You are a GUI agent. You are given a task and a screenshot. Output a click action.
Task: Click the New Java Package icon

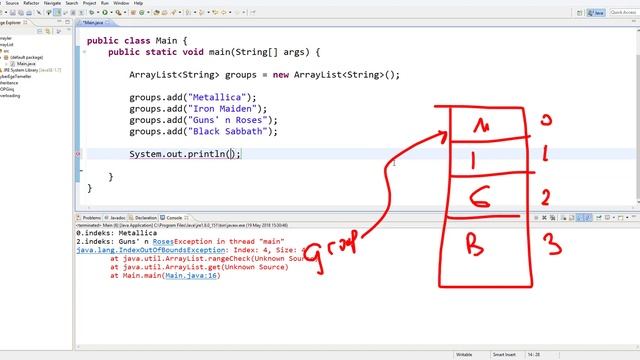click(x=133, y=13)
